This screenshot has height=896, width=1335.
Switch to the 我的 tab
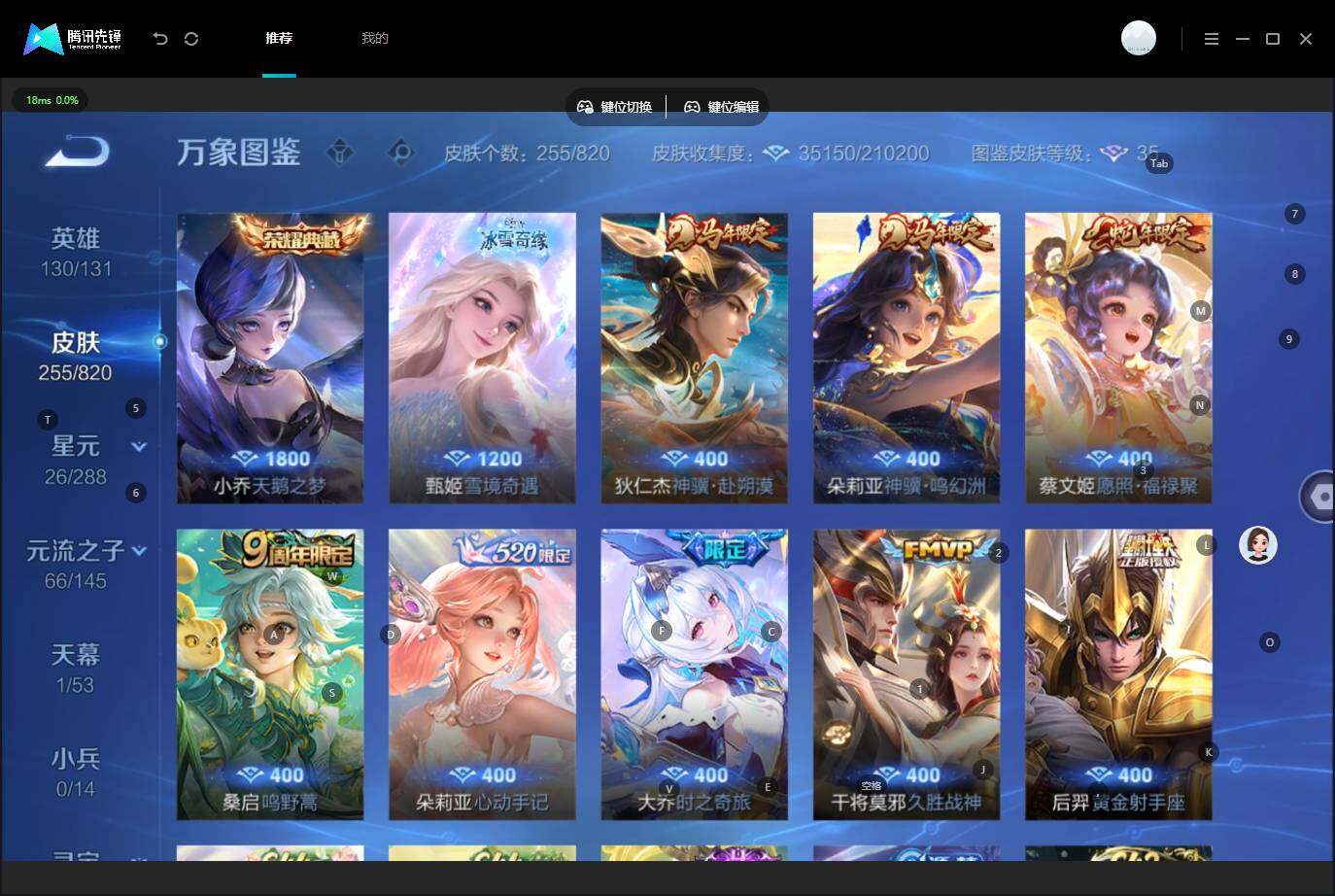(x=375, y=39)
